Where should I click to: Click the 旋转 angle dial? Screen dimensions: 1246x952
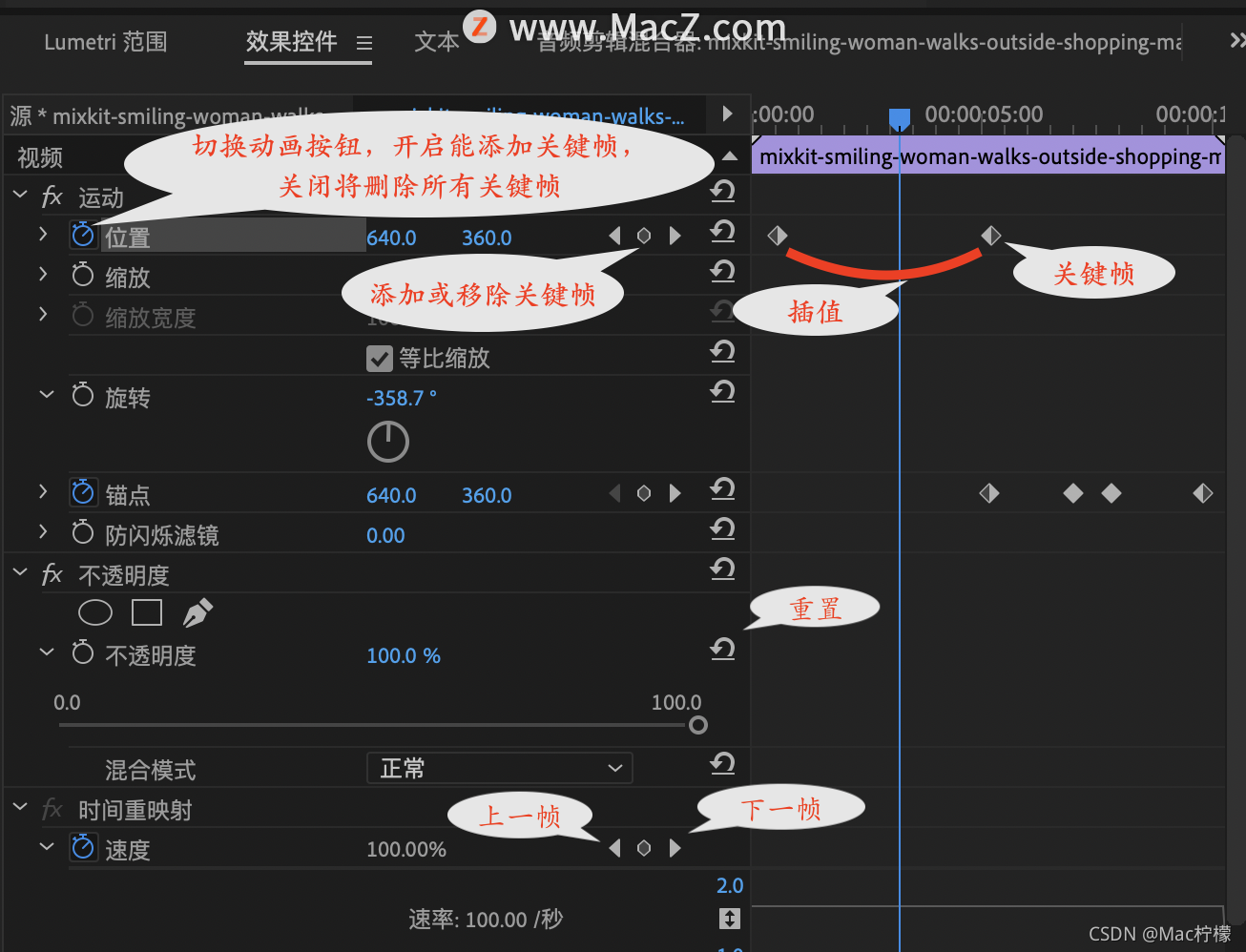pos(388,442)
